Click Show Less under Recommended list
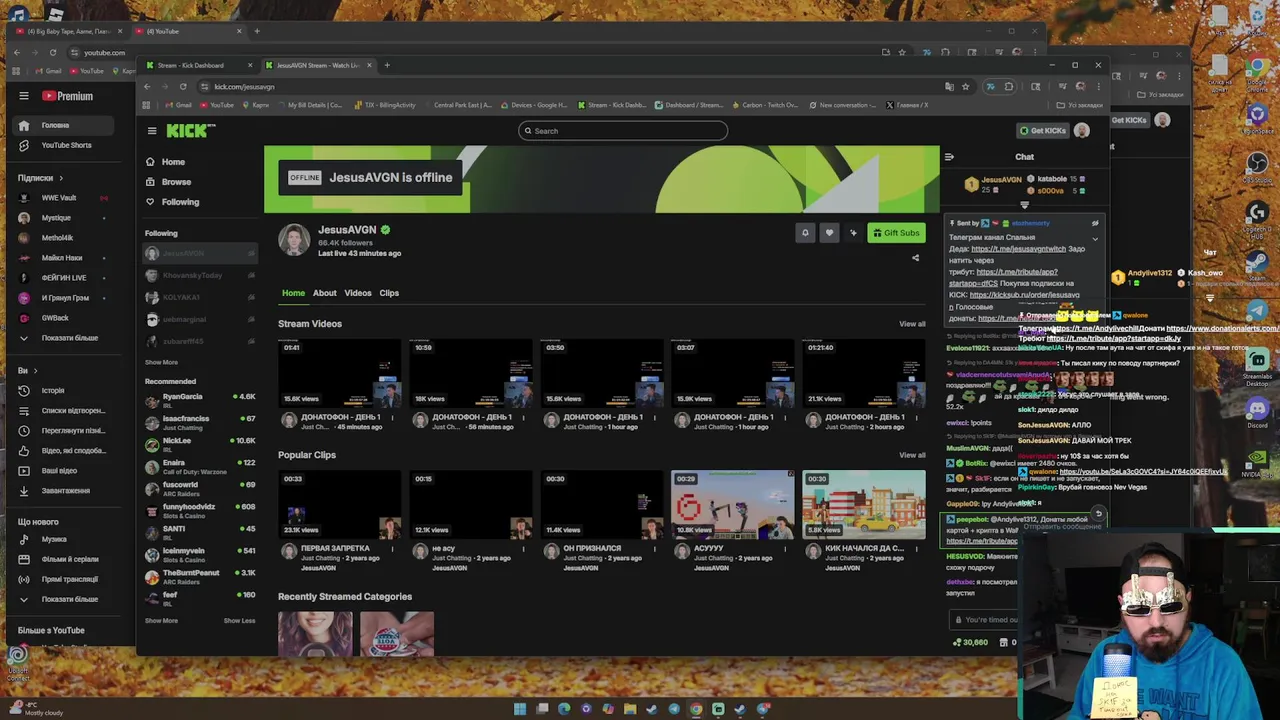1280x720 pixels. (x=239, y=621)
